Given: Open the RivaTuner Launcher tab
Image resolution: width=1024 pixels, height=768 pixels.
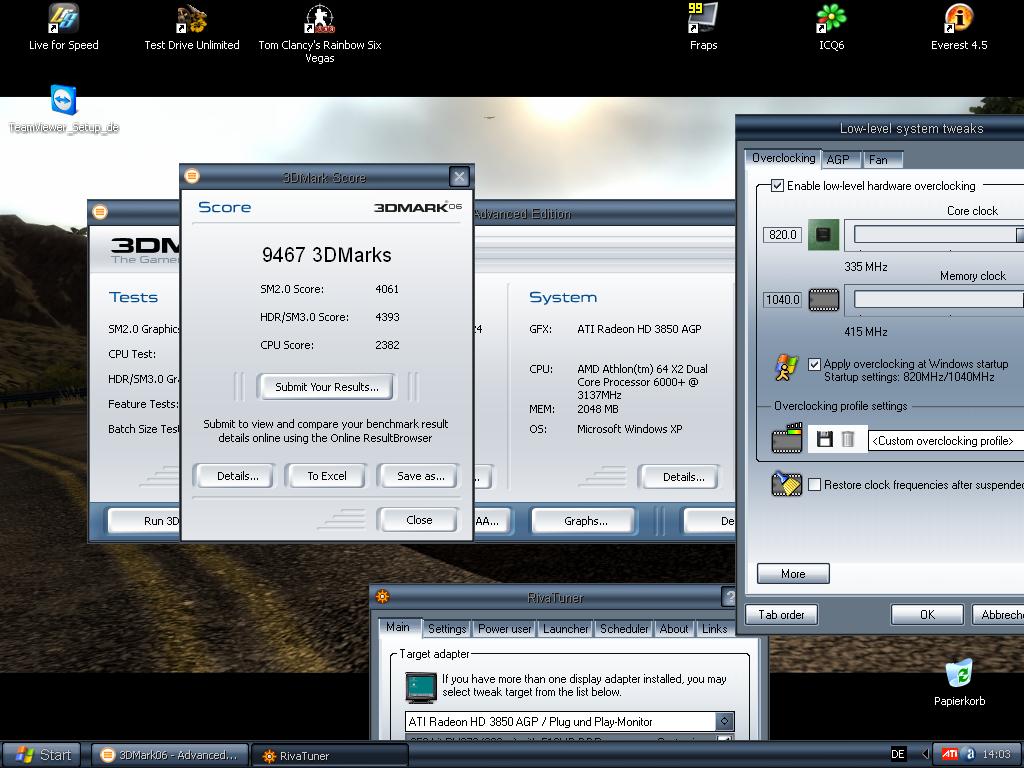Looking at the screenshot, I should (x=566, y=628).
